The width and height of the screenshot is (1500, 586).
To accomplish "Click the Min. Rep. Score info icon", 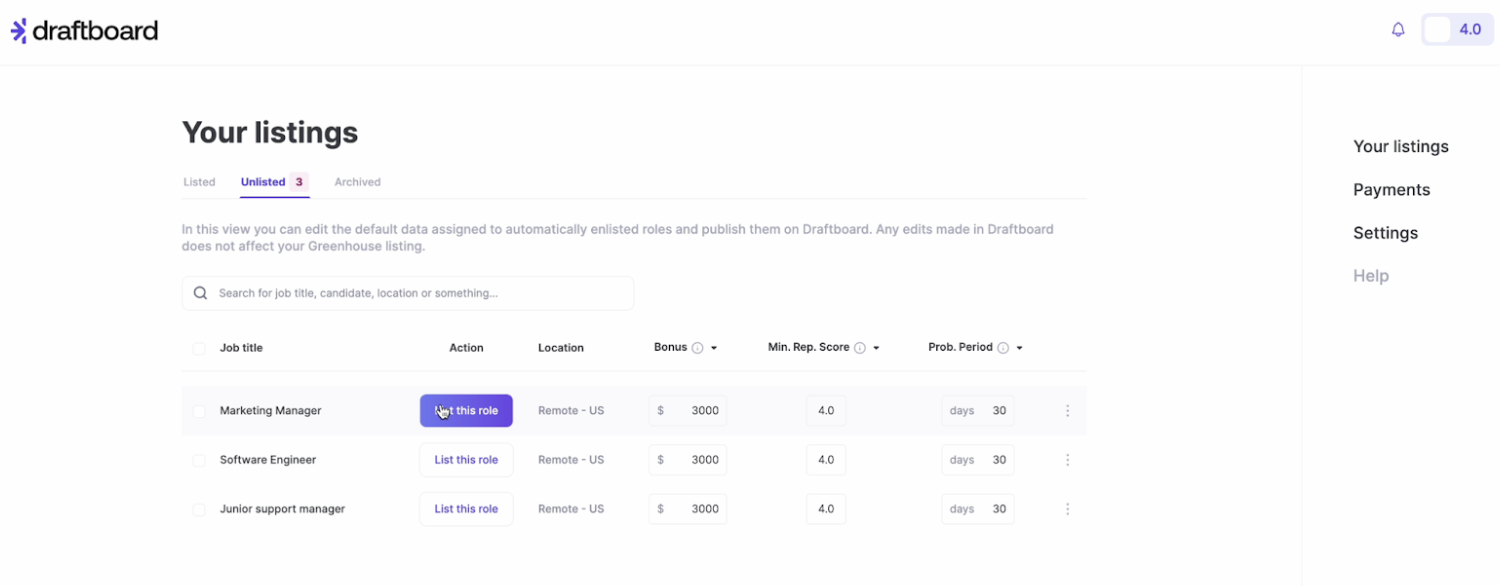I will (x=861, y=347).
